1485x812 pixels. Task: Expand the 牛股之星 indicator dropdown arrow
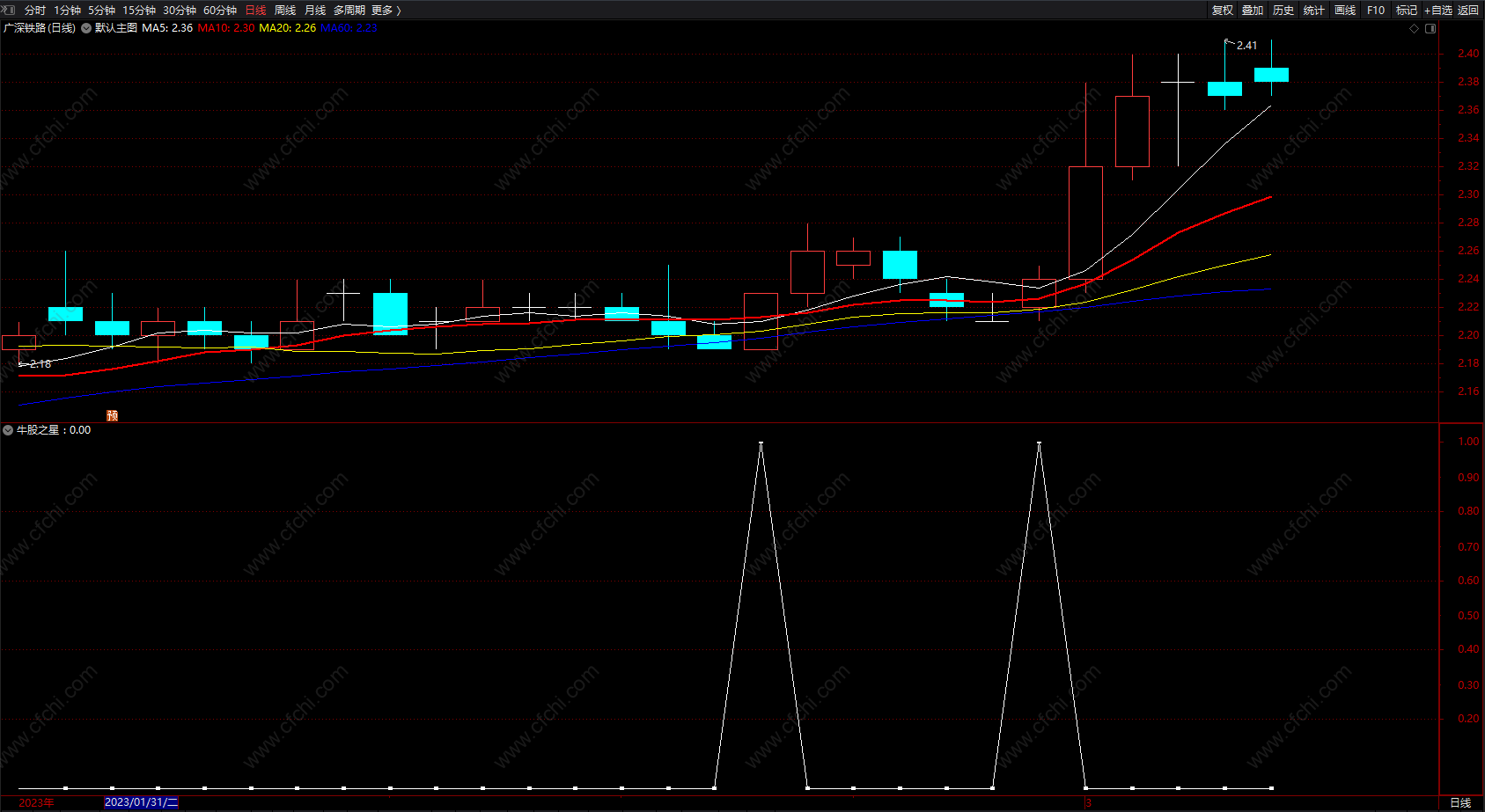click(8, 430)
